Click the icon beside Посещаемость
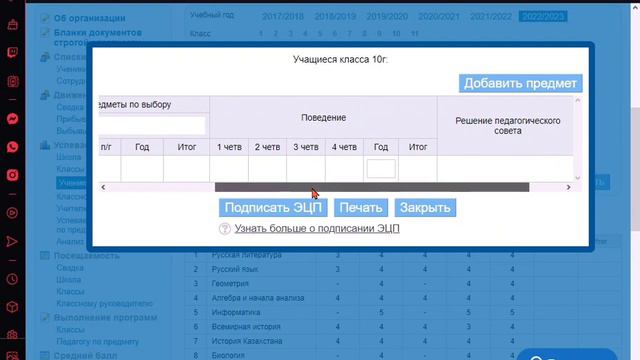The width and height of the screenshot is (640, 360). 45,256
